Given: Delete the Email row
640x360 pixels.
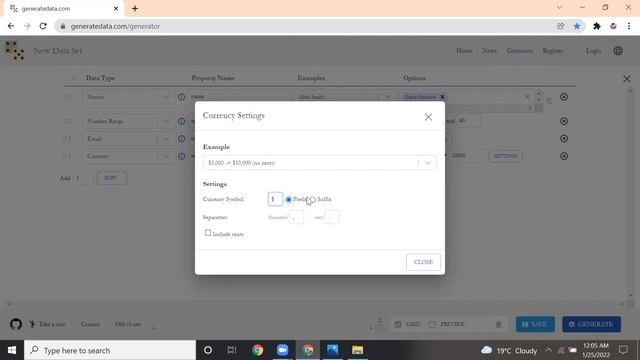Looking at the screenshot, I should (x=564, y=139).
